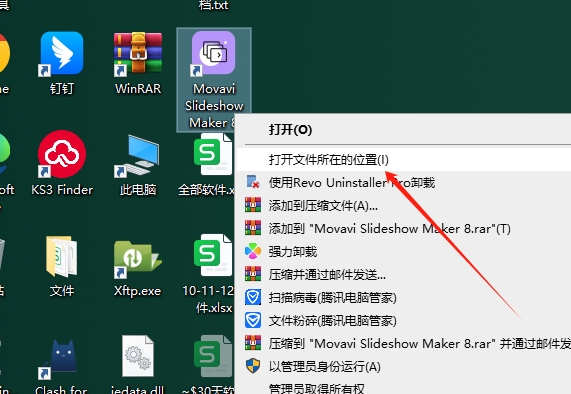The width and height of the screenshot is (571, 394).
Task: Click the blue shield icon beside 文件粉碎
Action: 253,320
